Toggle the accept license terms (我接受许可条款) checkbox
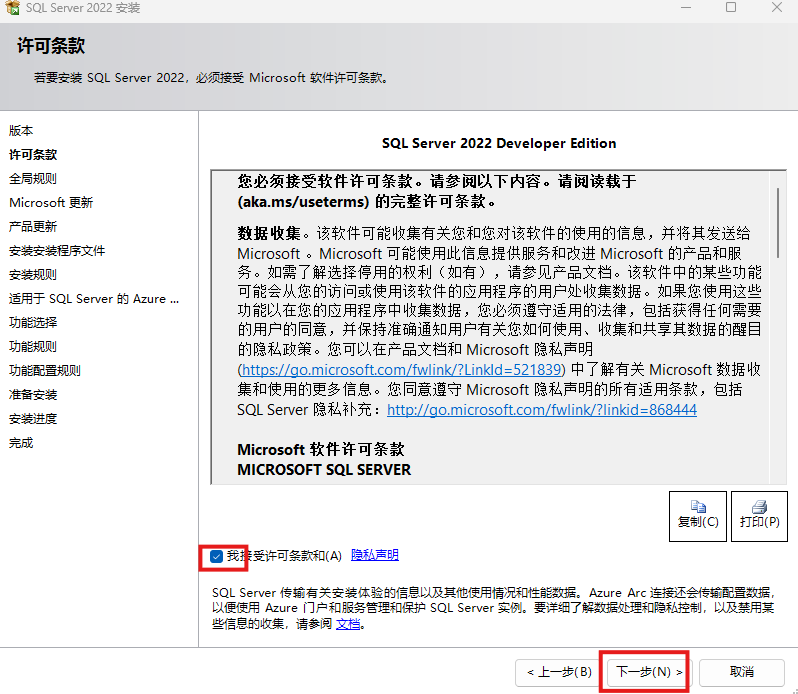The width and height of the screenshot is (798, 694). tap(217, 556)
